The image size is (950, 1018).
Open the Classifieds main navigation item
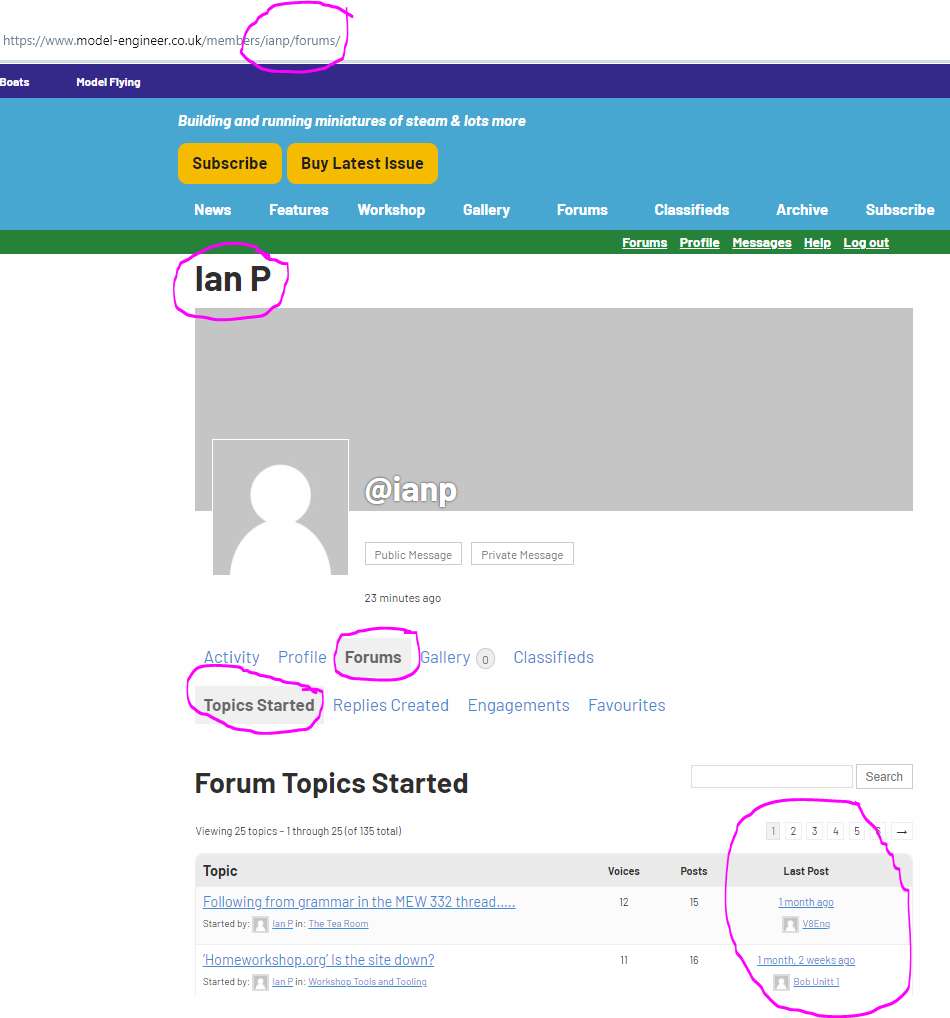coord(692,210)
